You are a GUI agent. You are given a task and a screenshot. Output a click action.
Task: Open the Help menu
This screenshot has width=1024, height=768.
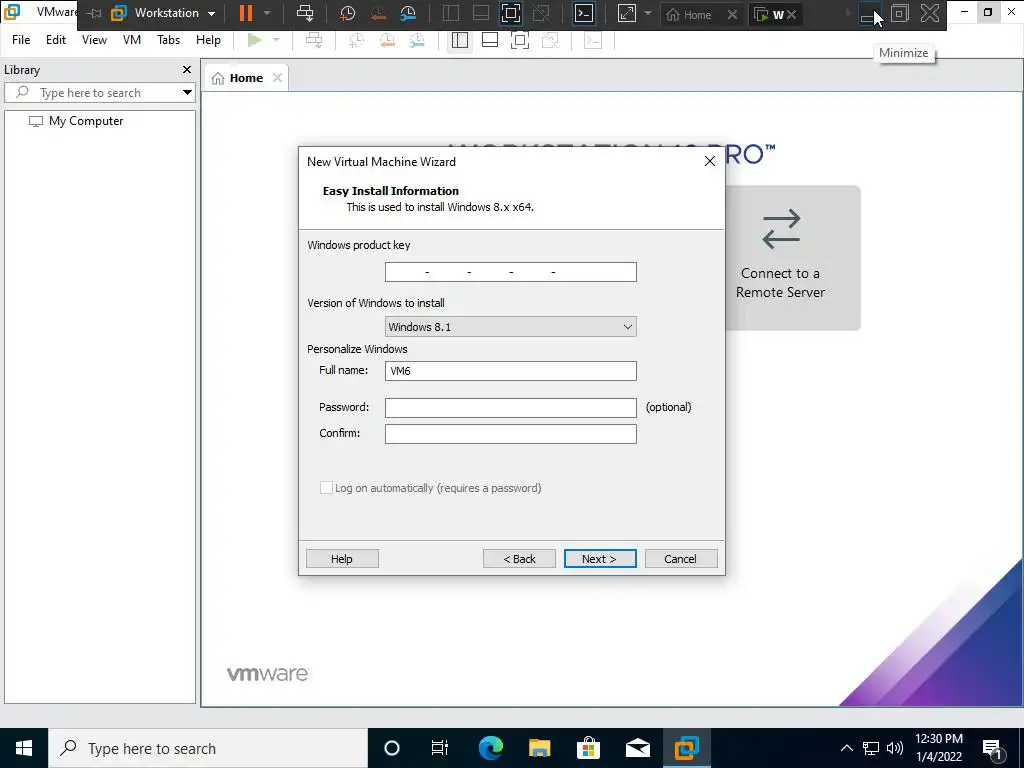[208, 40]
